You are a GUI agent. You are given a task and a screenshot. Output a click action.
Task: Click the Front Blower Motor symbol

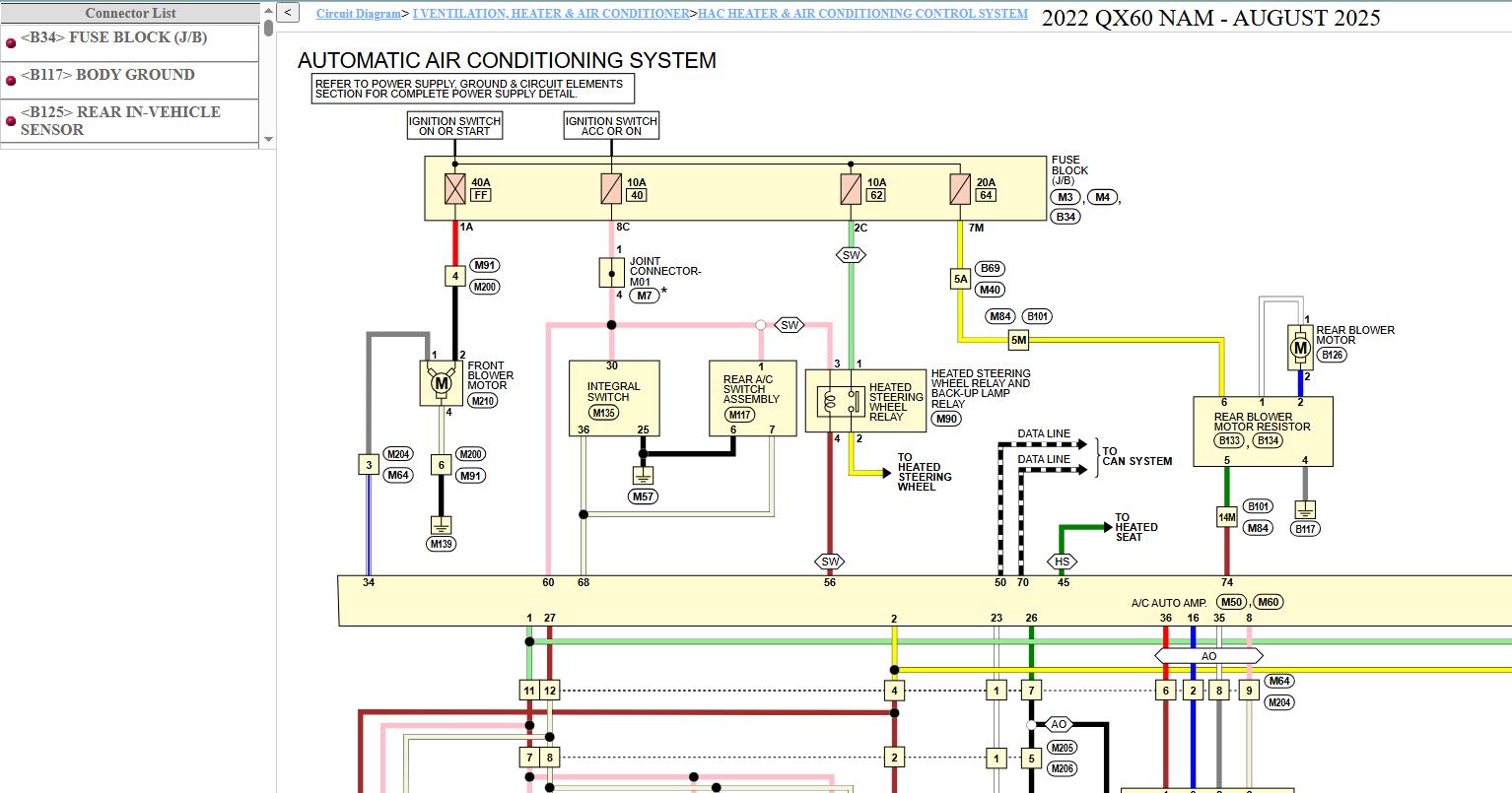(x=442, y=383)
